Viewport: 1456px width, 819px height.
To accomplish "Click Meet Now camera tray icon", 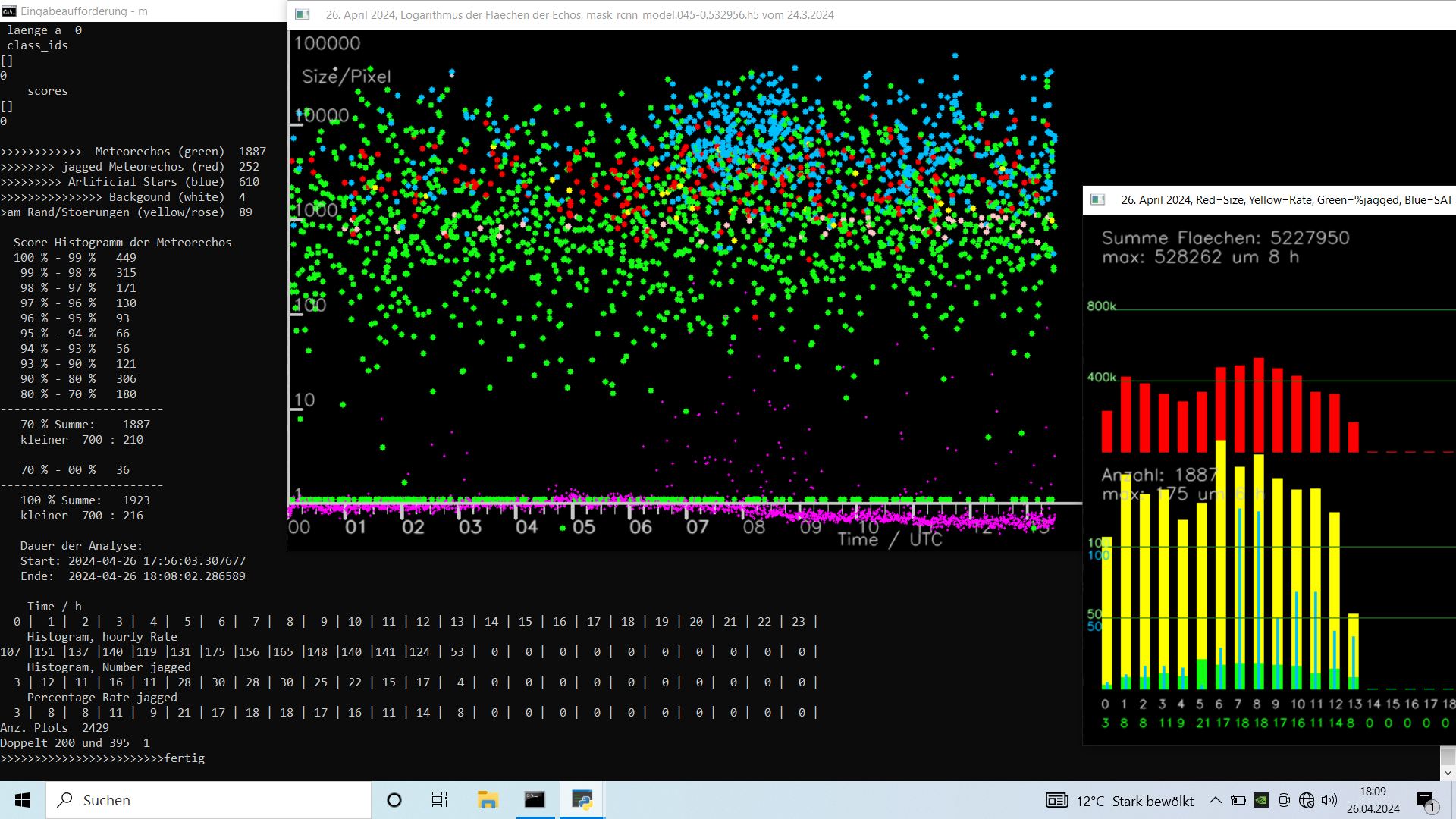I will point(1284,800).
